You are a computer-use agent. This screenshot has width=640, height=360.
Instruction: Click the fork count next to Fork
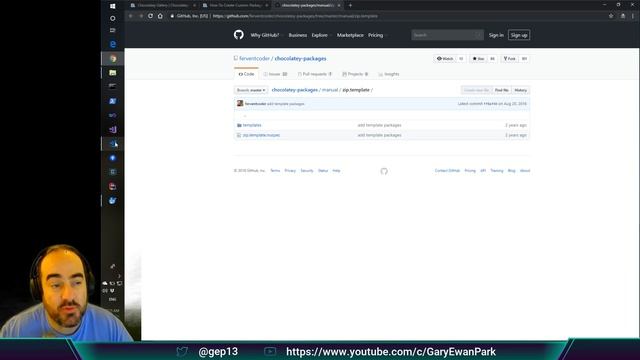pyautogui.click(x=524, y=59)
